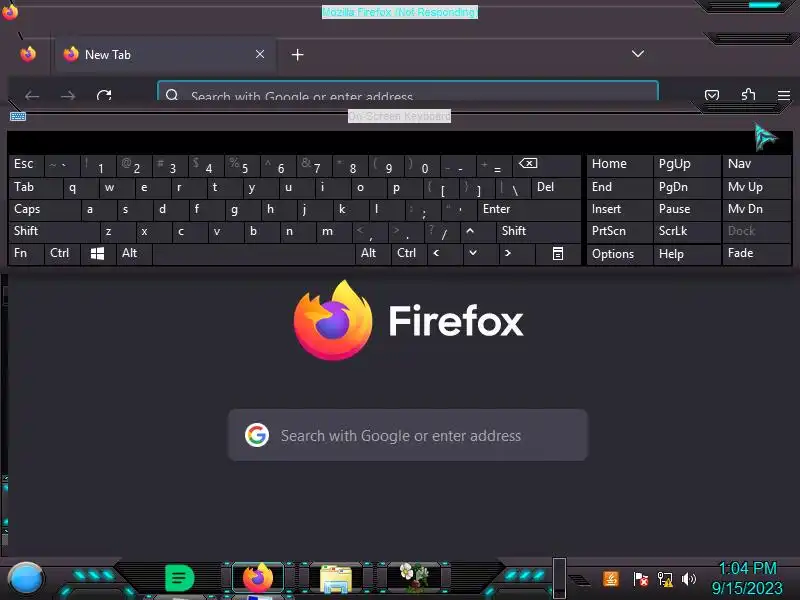
Task: Tap the PgDn key
Action: coord(687,187)
